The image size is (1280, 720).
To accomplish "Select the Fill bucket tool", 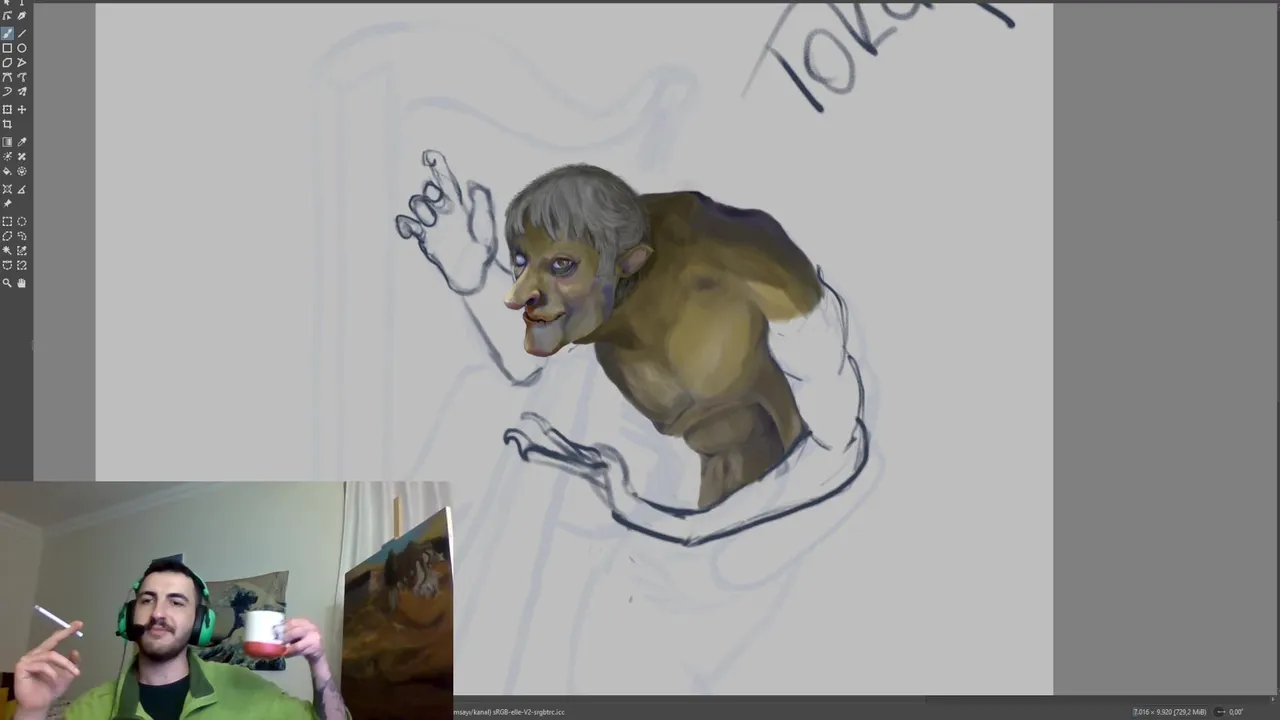I will (7, 171).
